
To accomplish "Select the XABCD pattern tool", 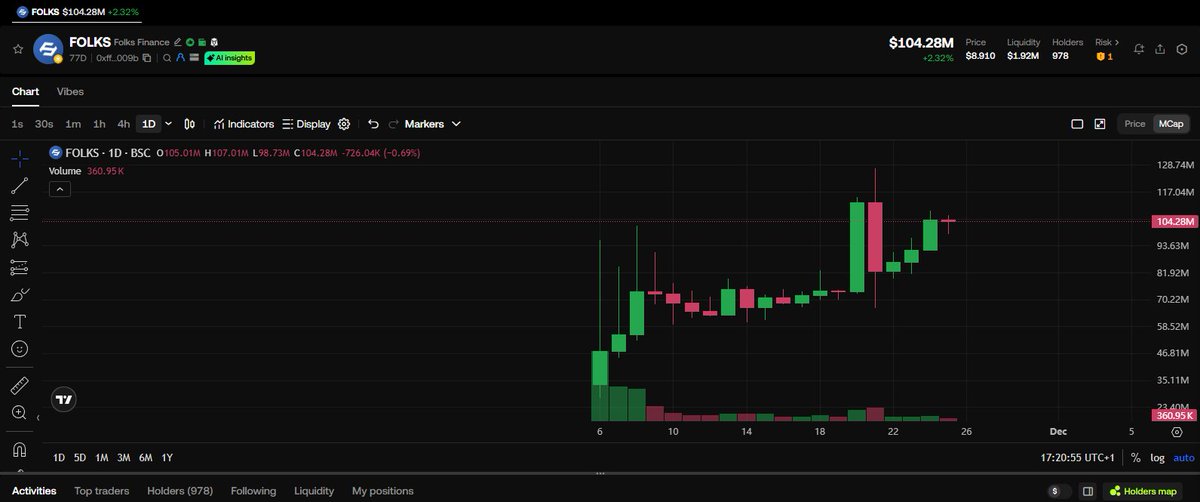I will coord(20,240).
